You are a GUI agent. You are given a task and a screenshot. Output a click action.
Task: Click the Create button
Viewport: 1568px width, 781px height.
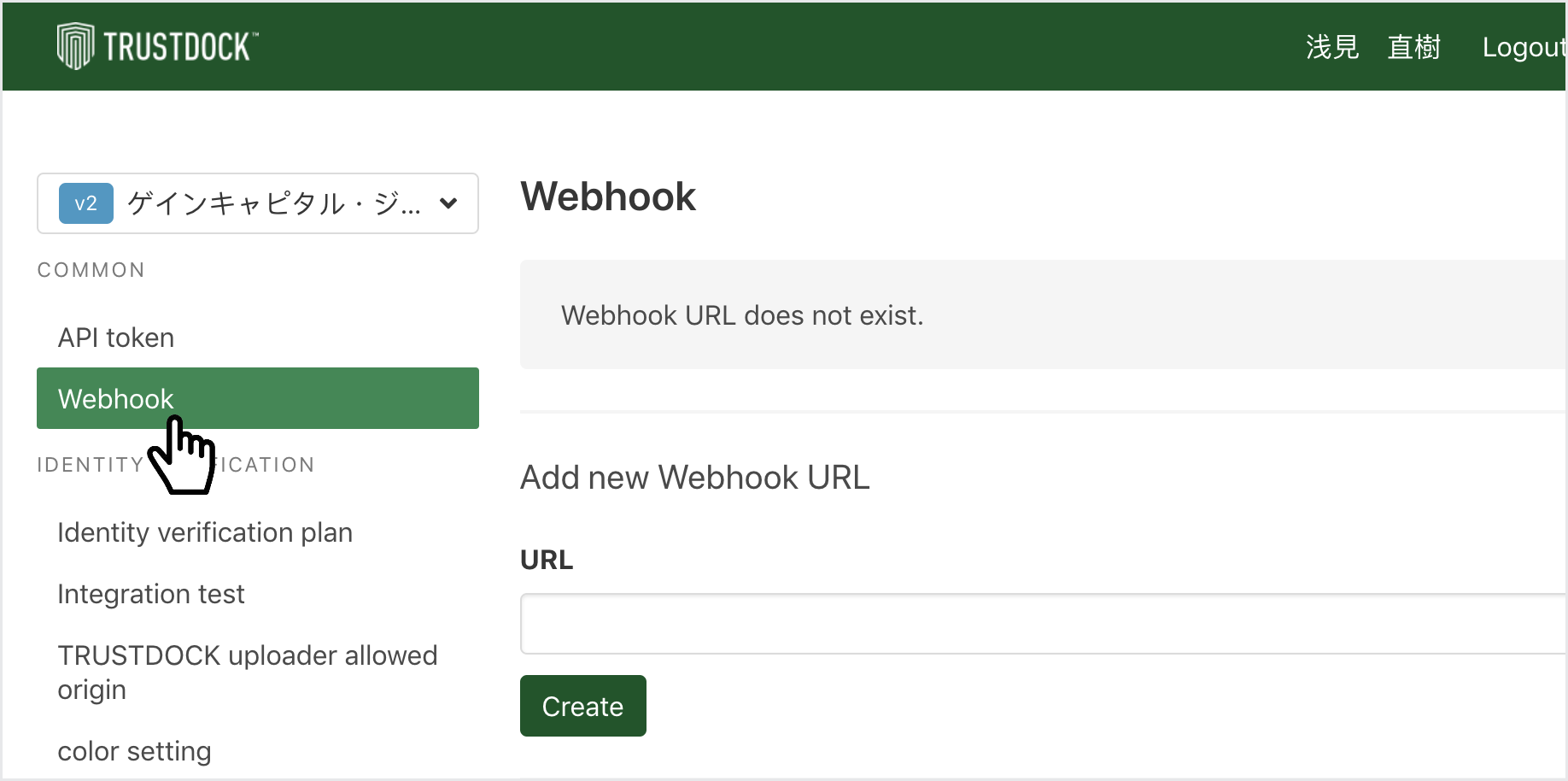[x=583, y=706]
